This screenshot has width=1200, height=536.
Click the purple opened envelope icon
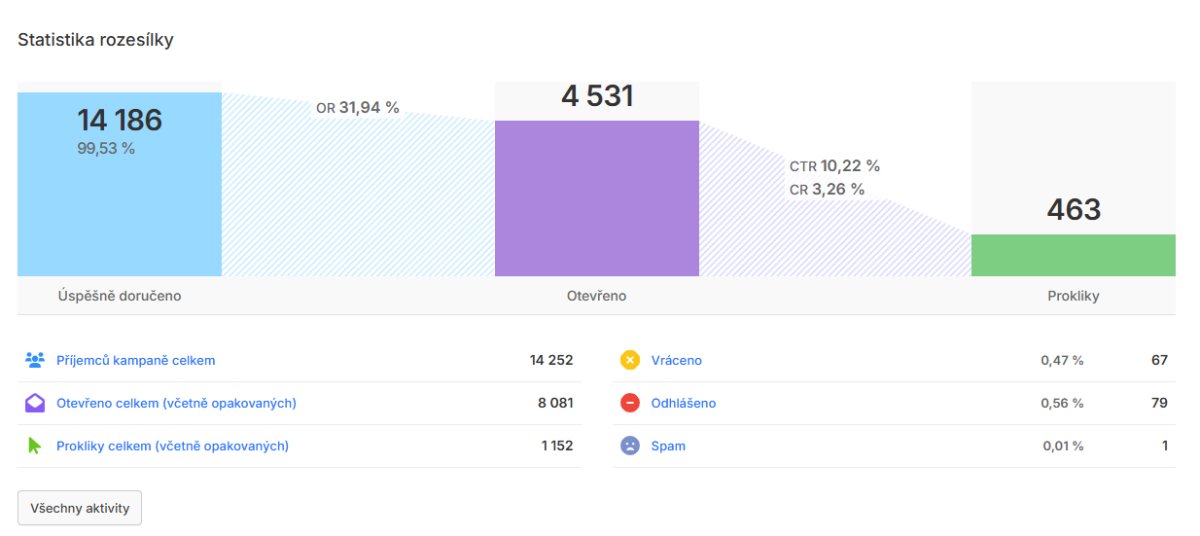[35, 403]
